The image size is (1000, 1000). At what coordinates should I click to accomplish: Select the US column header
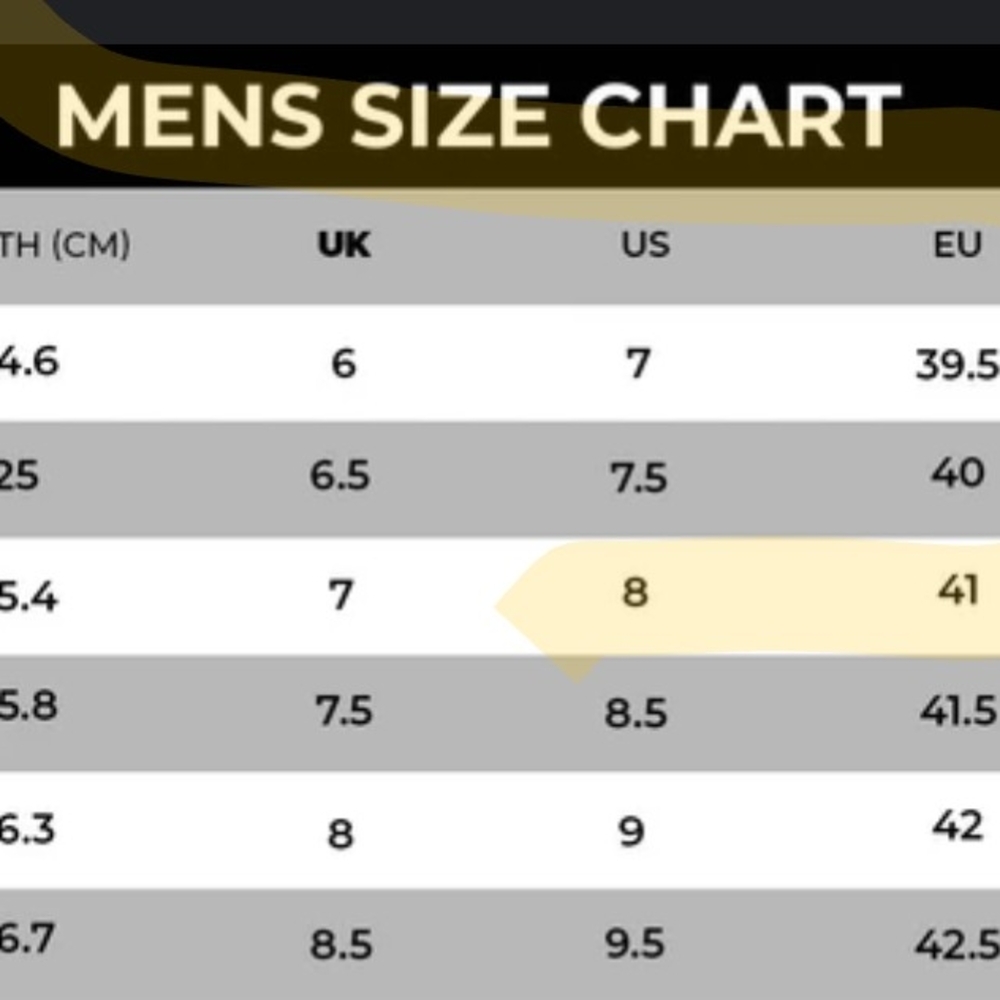tap(645, 244)
